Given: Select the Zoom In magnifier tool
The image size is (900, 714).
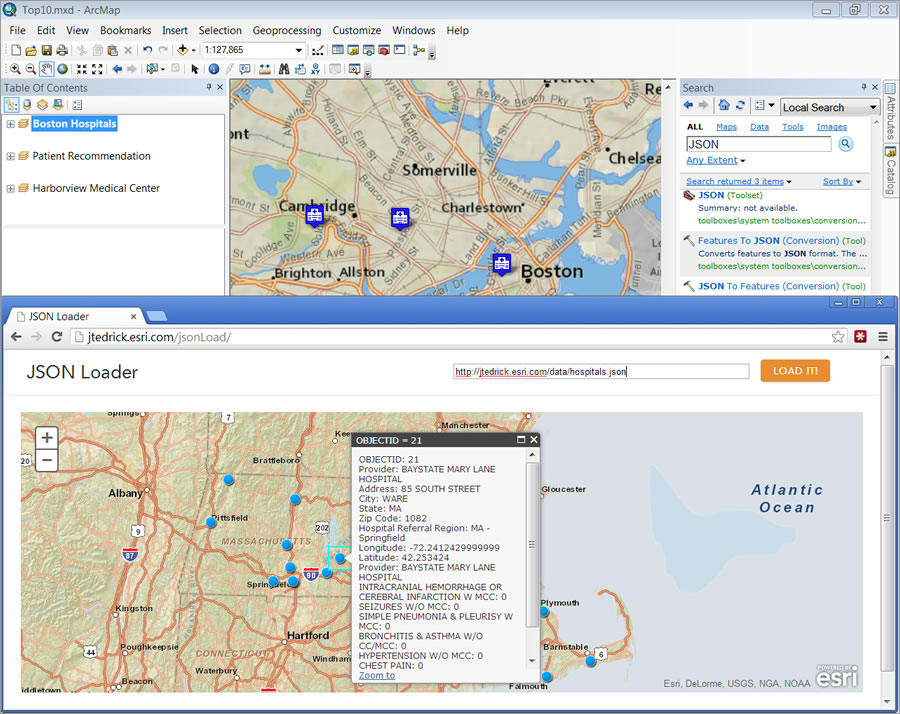Looking at the screenshot, I should coord(15,69).
